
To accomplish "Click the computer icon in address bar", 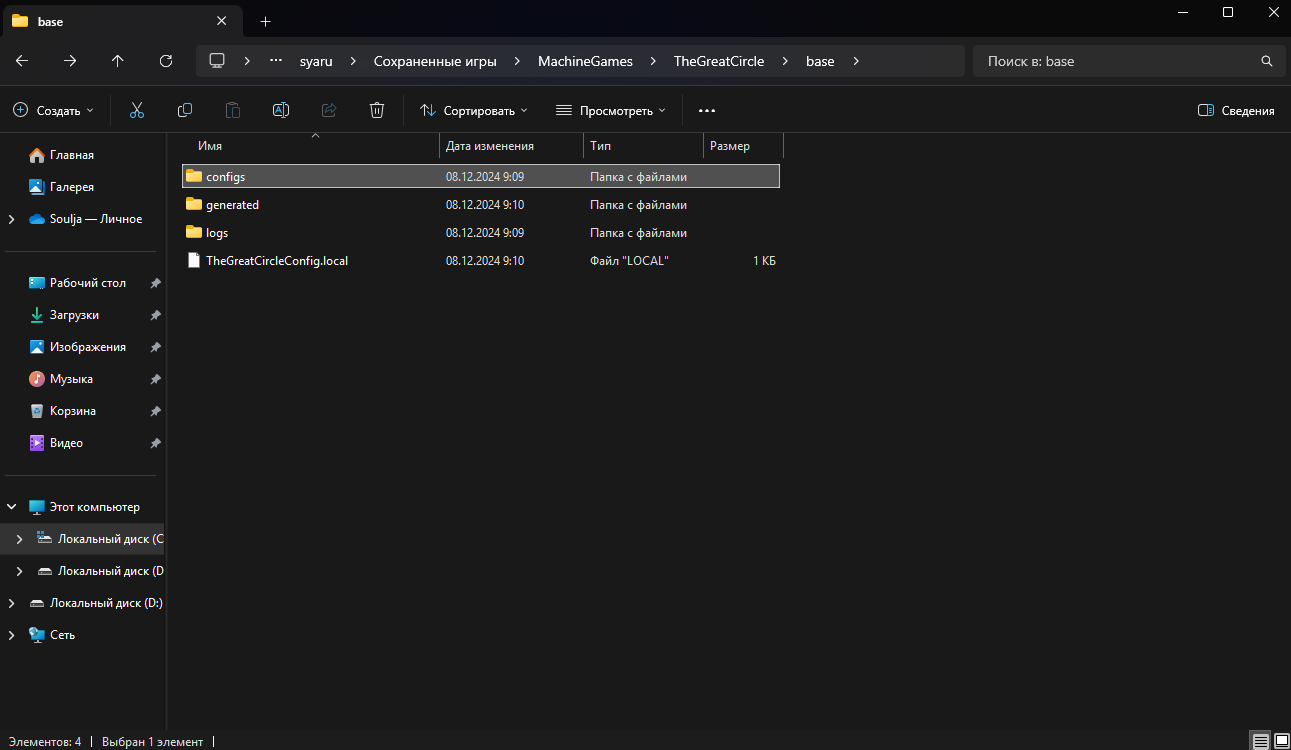I will coord(217,61).
